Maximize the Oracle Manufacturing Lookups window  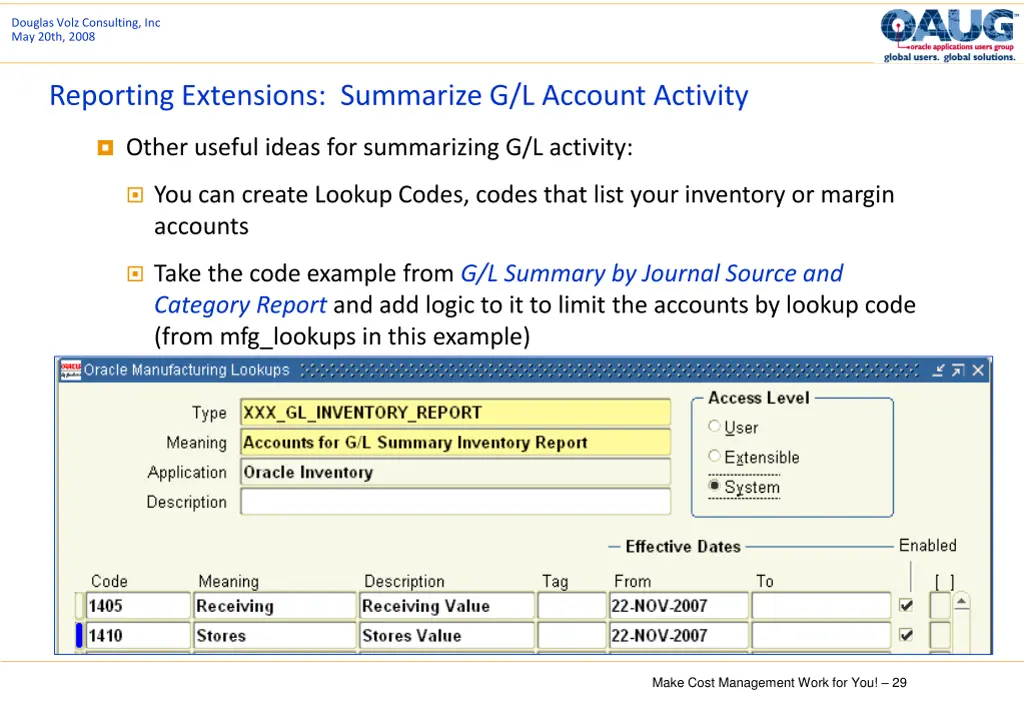coord(958,371)
